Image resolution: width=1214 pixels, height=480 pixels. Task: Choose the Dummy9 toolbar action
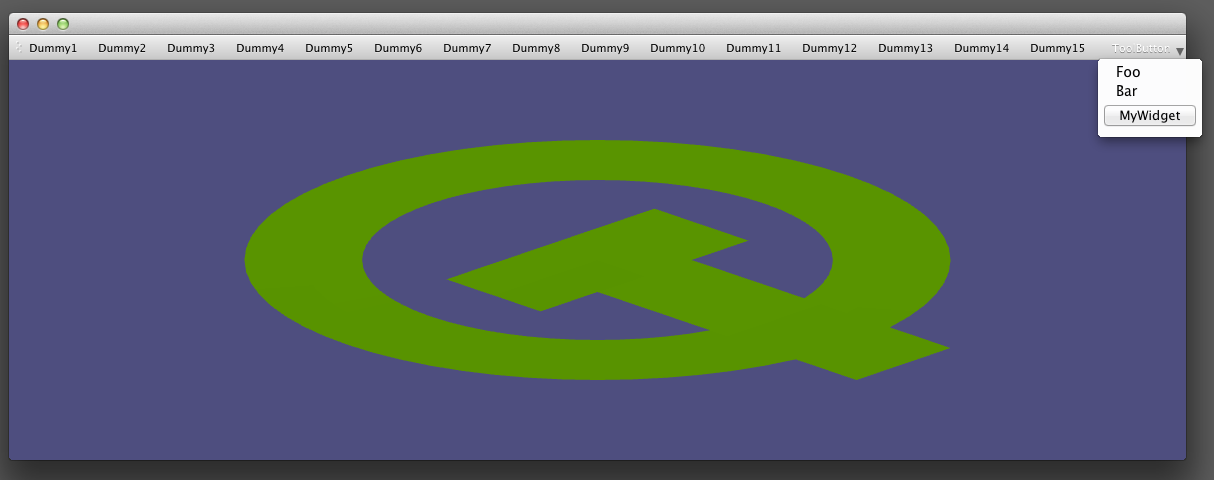605,48
